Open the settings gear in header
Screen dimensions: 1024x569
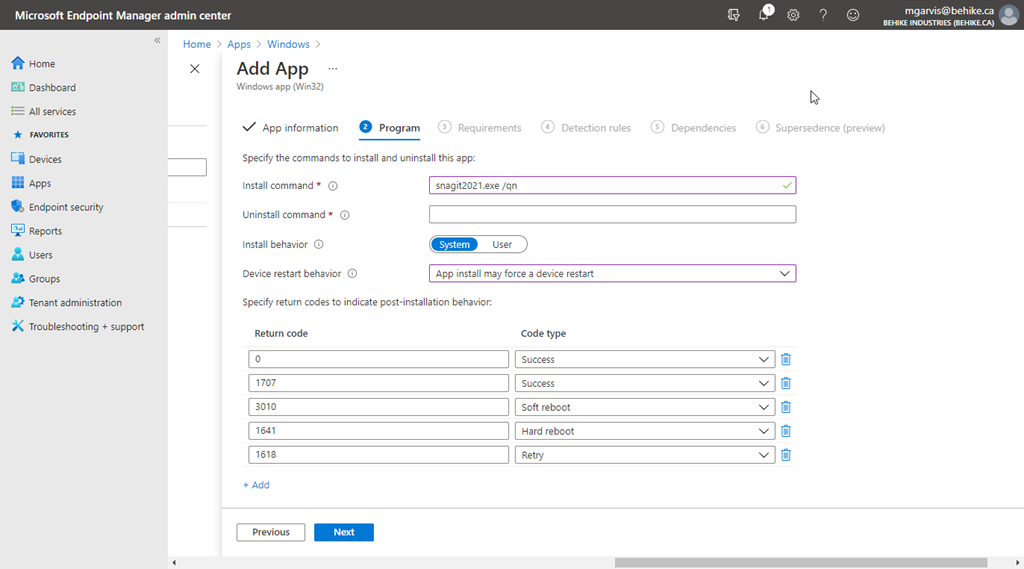[793, 15]
